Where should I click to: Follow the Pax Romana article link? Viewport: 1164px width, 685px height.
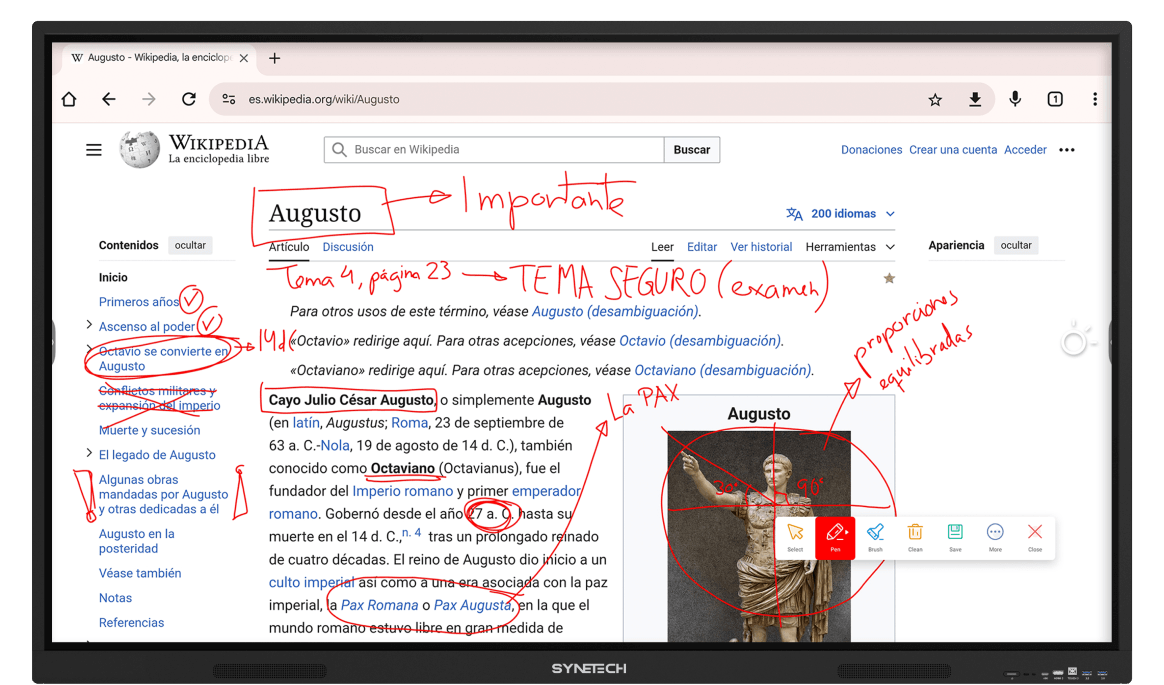379,606
